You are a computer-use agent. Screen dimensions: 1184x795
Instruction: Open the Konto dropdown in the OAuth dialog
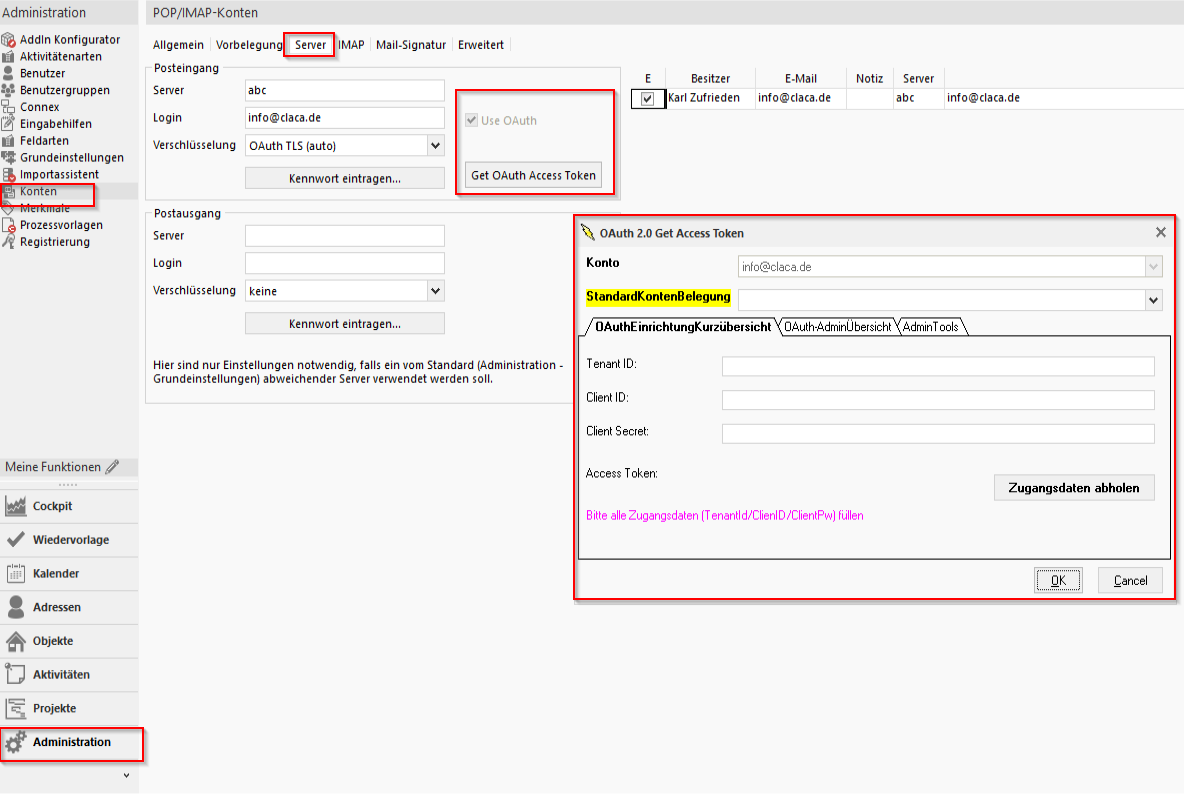tap(1153, 267)
